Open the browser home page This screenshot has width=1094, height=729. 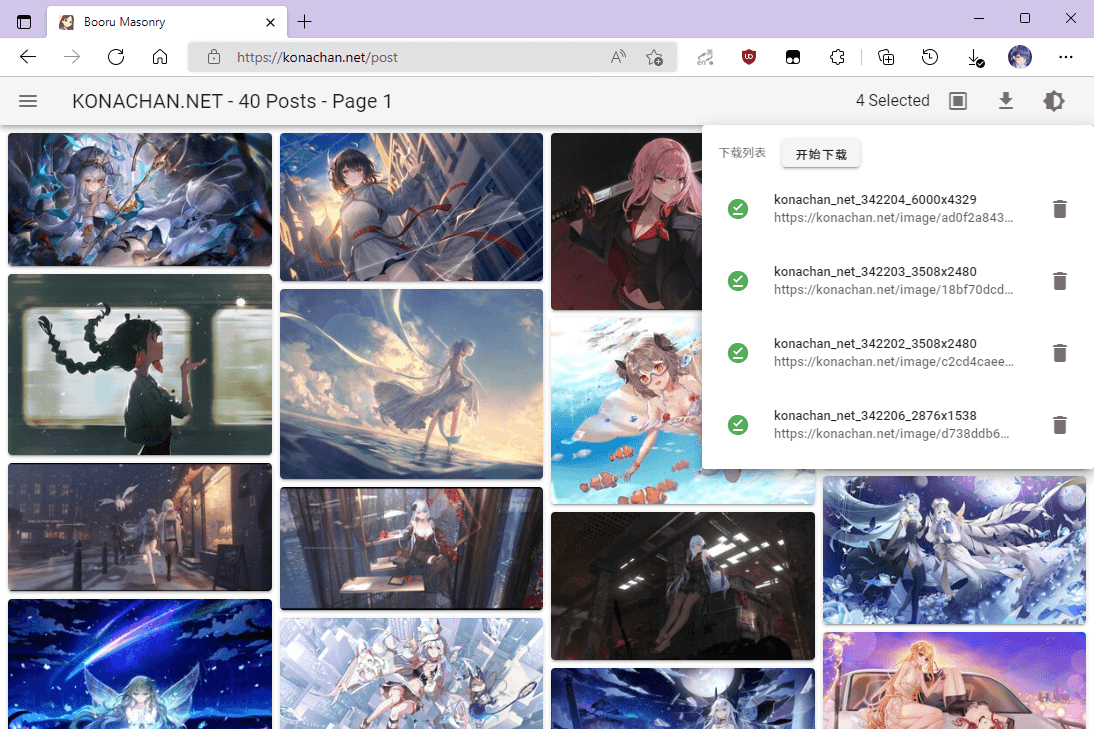tap(160, 57)
